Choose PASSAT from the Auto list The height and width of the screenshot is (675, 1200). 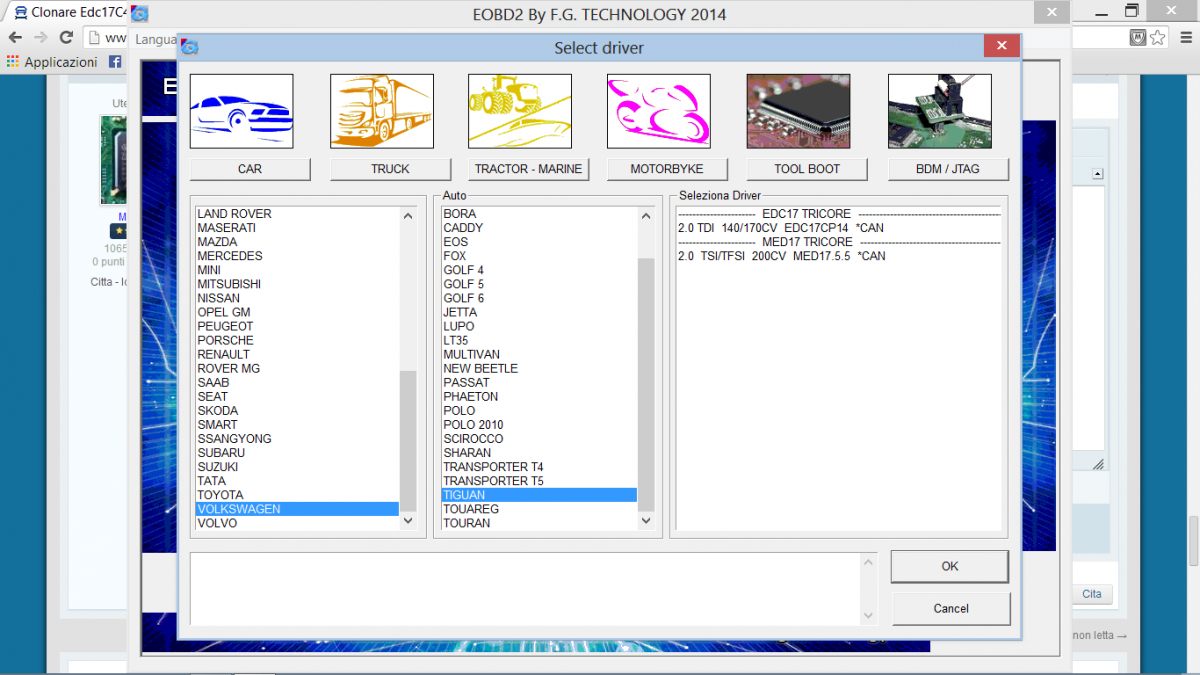pyautogui.click(x=539, y=383)
